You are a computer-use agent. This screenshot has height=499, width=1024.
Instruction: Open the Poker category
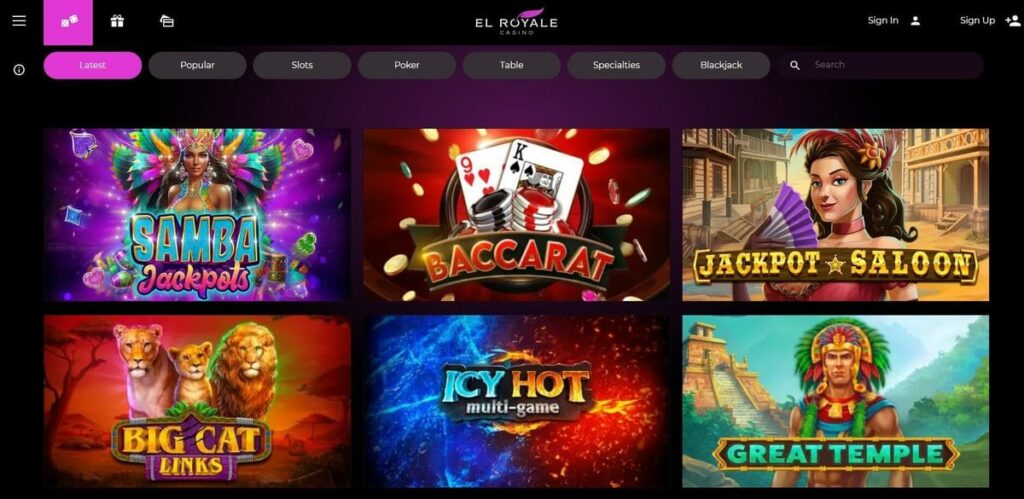point(407,65)
